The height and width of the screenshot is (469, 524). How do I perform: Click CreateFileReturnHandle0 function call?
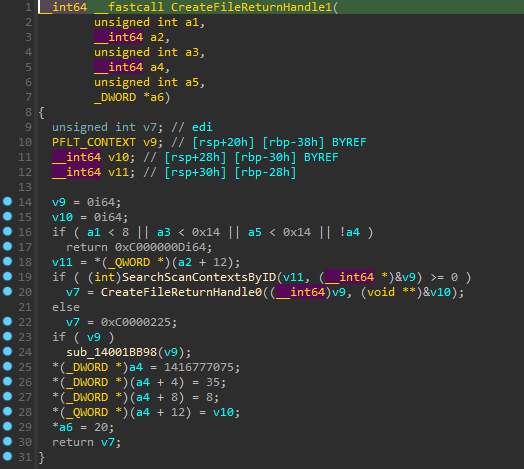coord(182,292)
